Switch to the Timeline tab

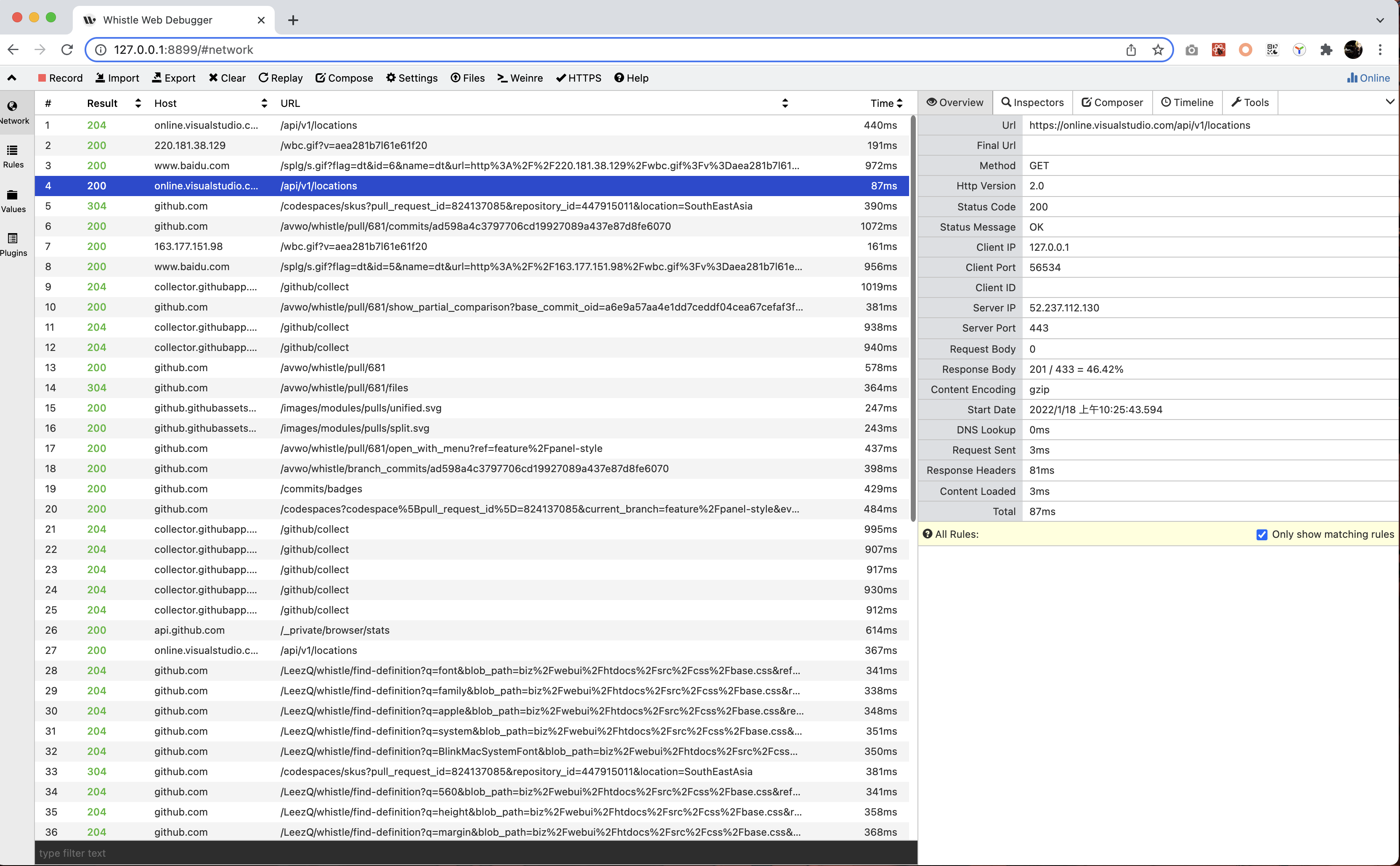click(x=1186, y=103)
